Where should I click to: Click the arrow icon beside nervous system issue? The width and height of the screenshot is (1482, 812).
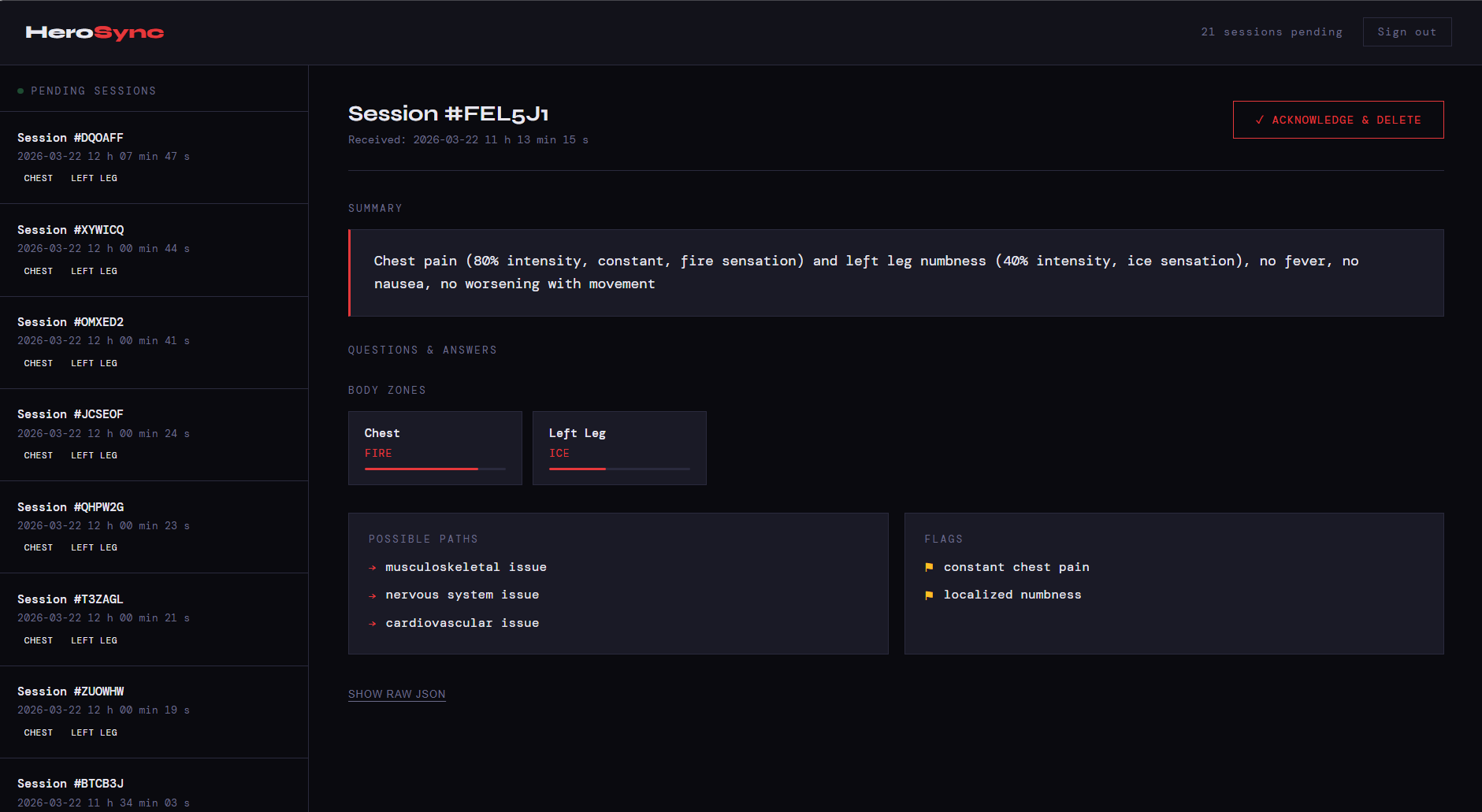tap(373, 595)
